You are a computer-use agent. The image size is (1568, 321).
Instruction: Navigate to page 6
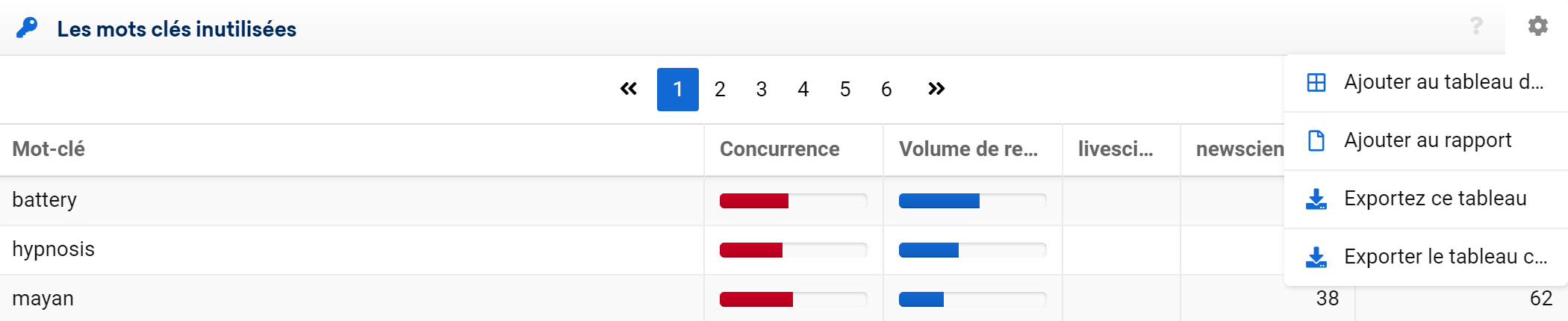(x=886, y=90)
